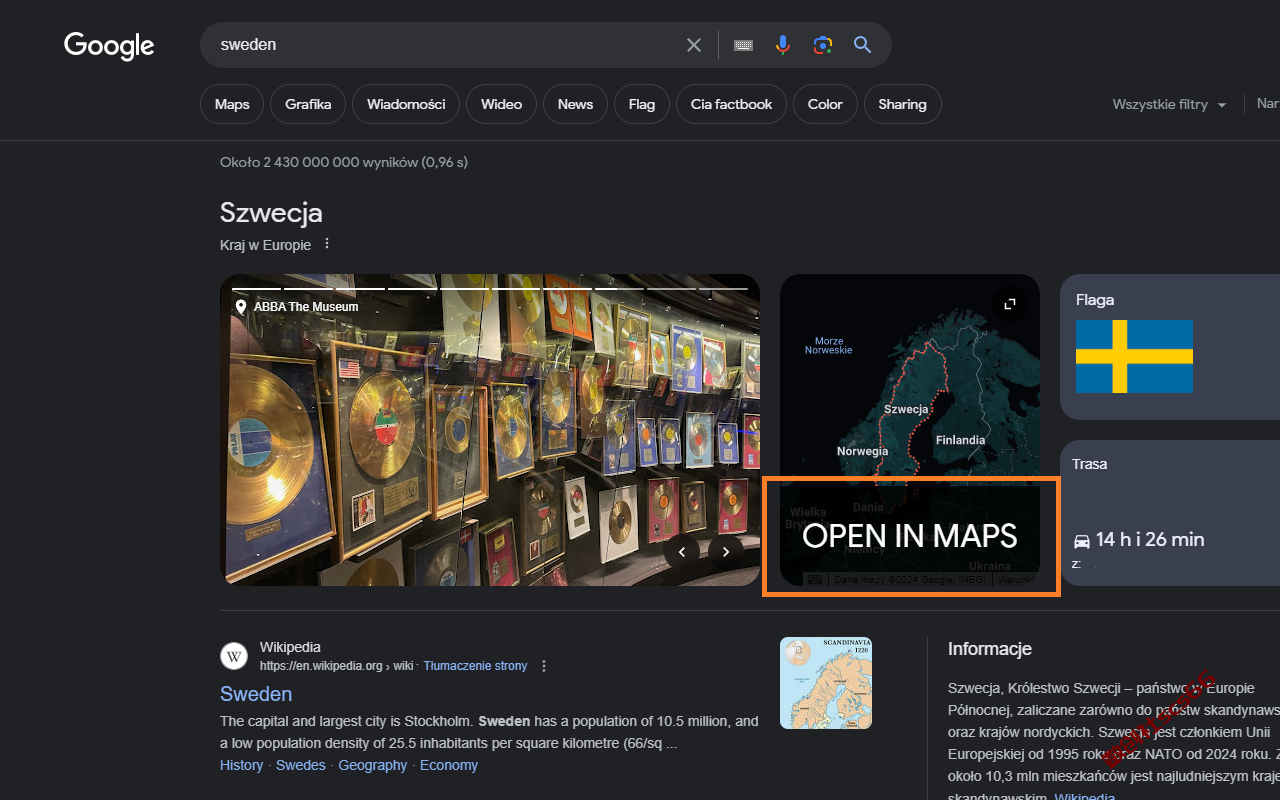
Task: Open the Sweden Wikipedia result title
Action: point(256,694)
